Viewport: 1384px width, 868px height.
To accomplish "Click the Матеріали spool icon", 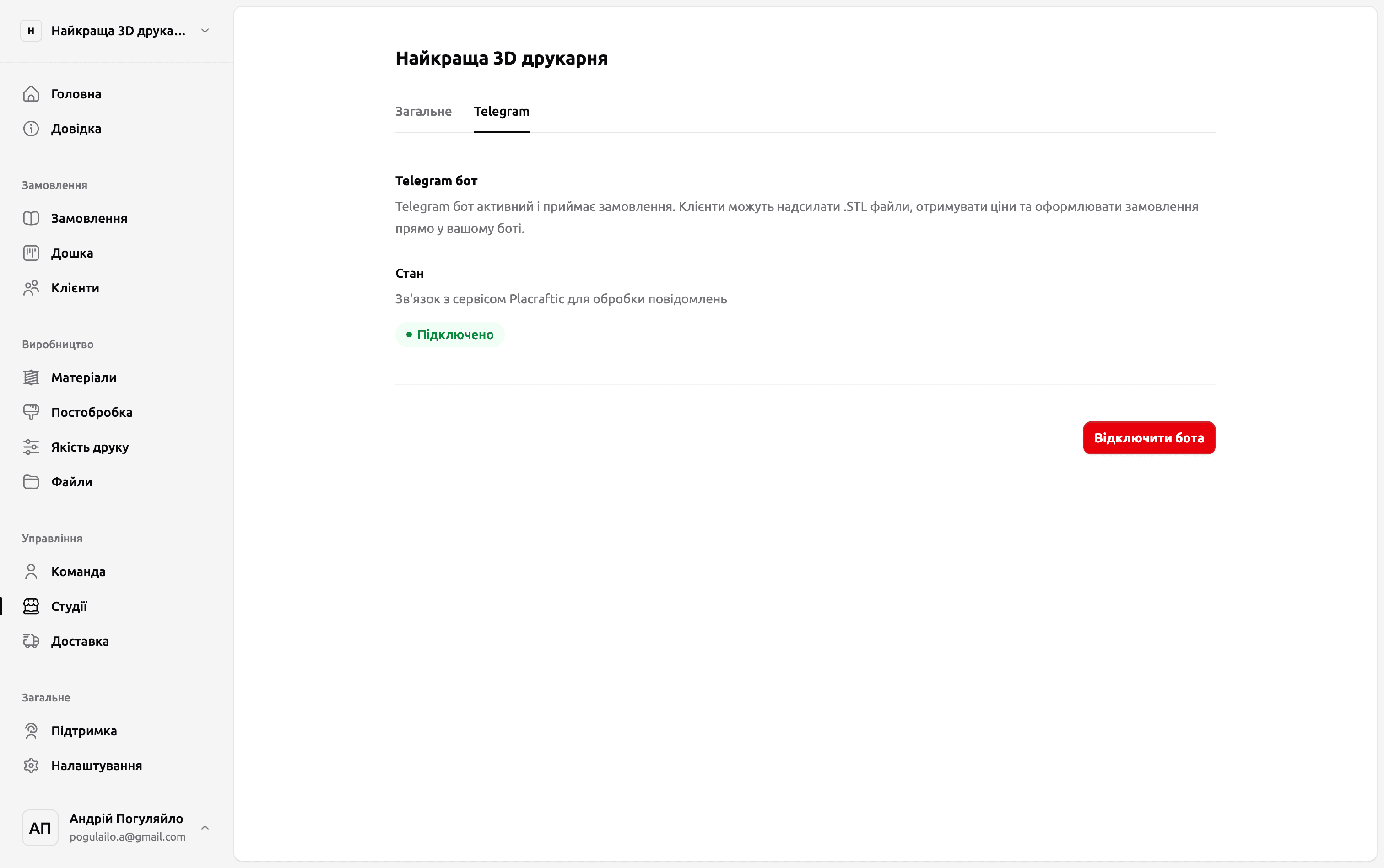I will pyautogui.click(x=31, y=378).
